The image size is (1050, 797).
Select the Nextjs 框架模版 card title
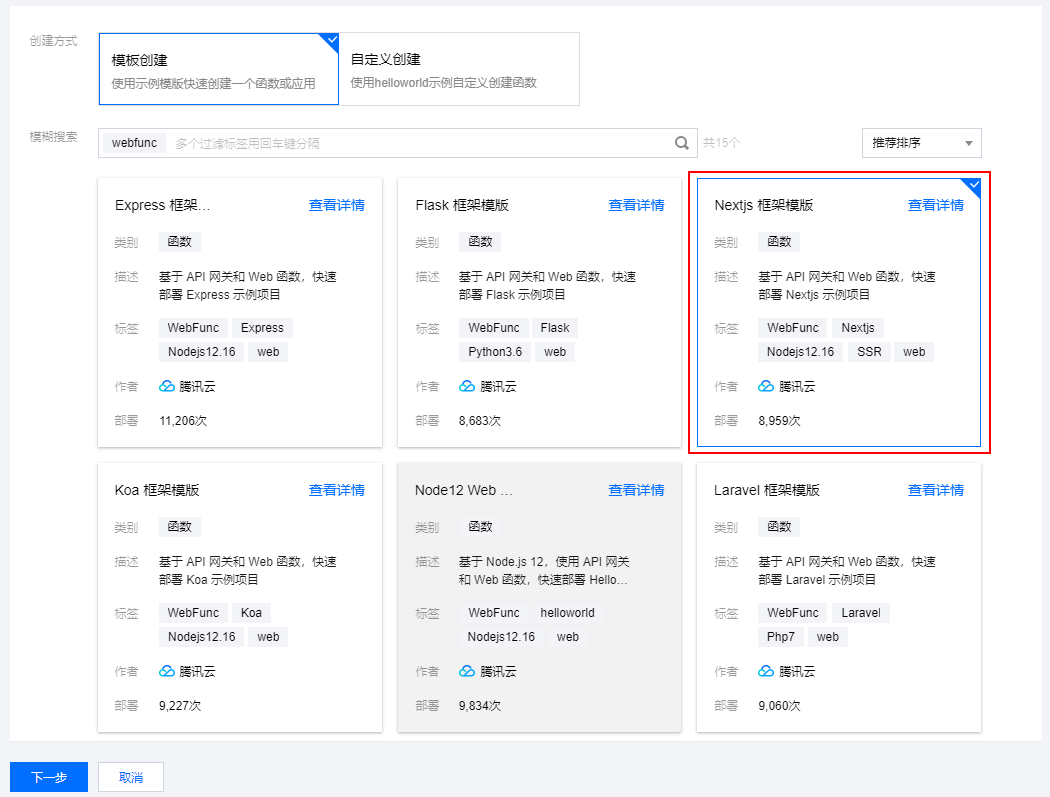(x=764, y=205)
